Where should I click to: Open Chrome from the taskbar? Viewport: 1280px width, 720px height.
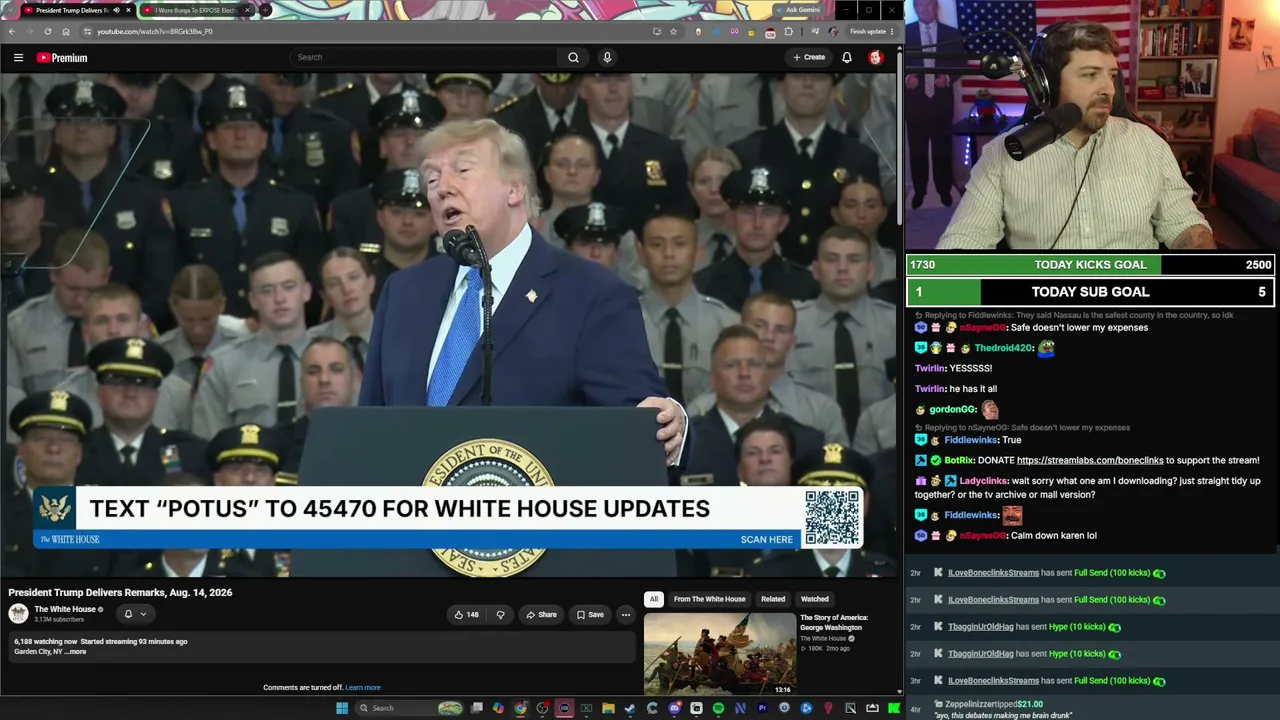pyautogui.click(x=521, y=708)
